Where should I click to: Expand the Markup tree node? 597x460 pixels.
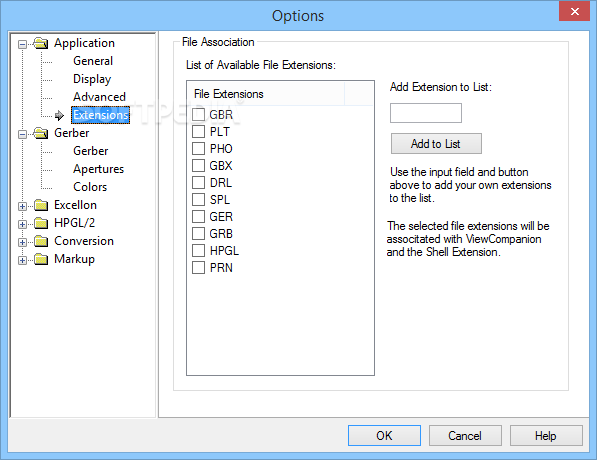point(22,260)
